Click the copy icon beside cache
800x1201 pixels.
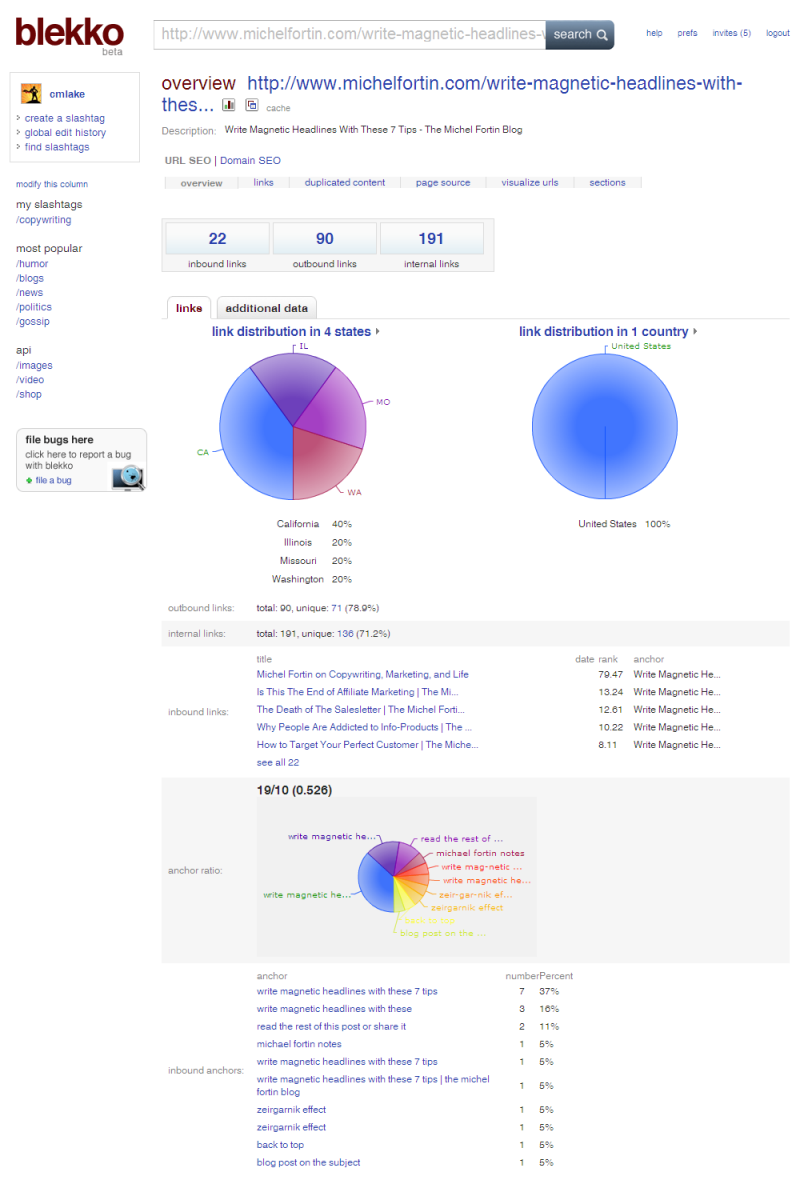[x=251, y=105]
